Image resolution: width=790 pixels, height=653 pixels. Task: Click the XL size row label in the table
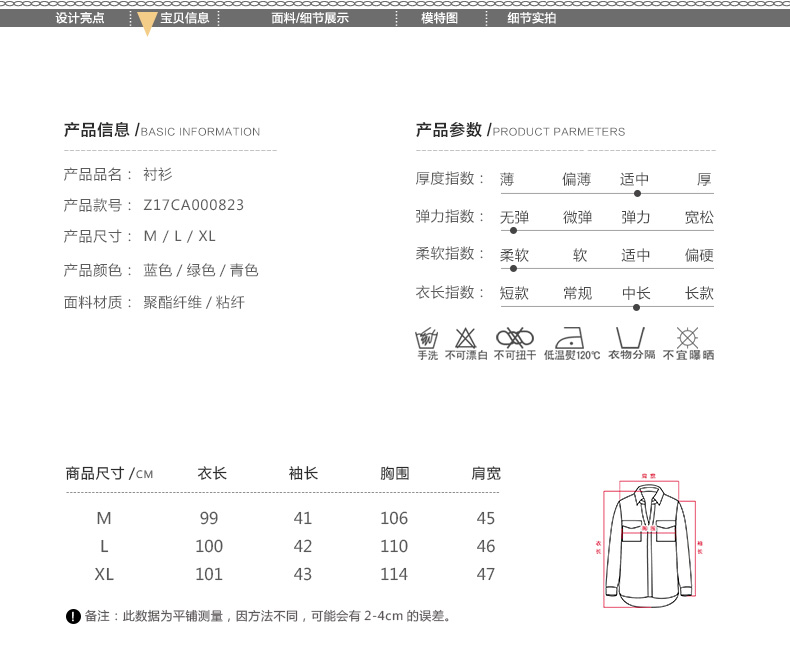click(104, 574)
